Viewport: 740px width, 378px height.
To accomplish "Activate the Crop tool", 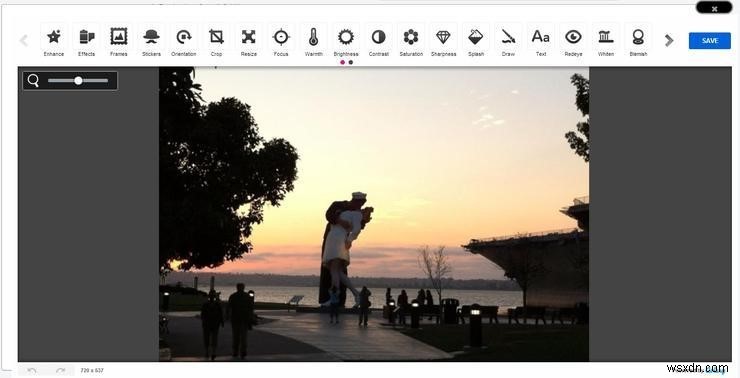I will 216,41.
